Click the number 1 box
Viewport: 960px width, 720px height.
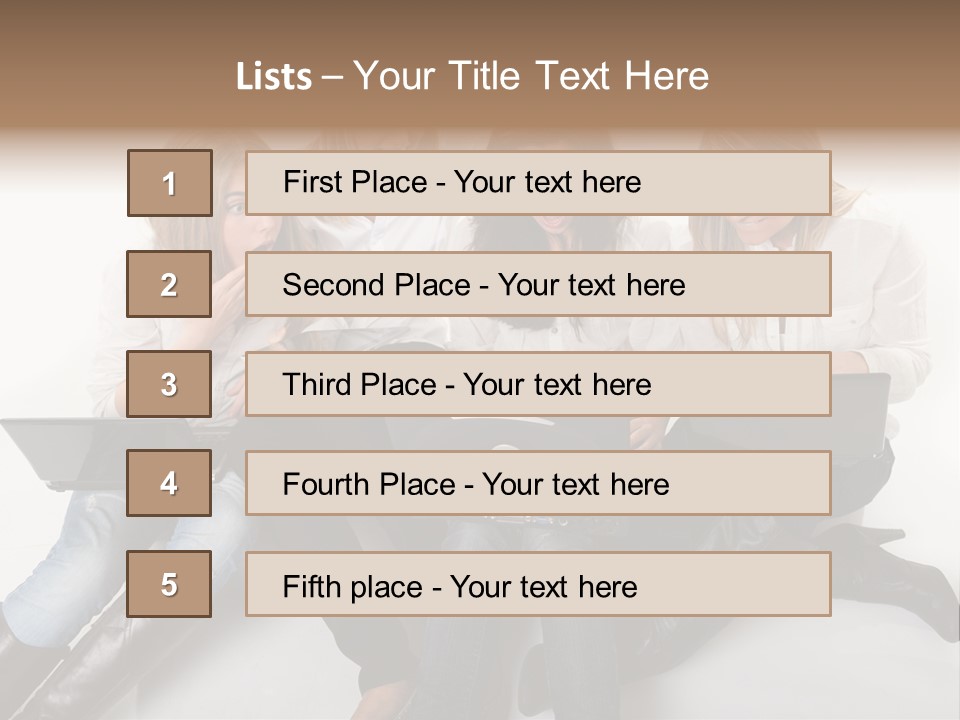click(169, 183)
